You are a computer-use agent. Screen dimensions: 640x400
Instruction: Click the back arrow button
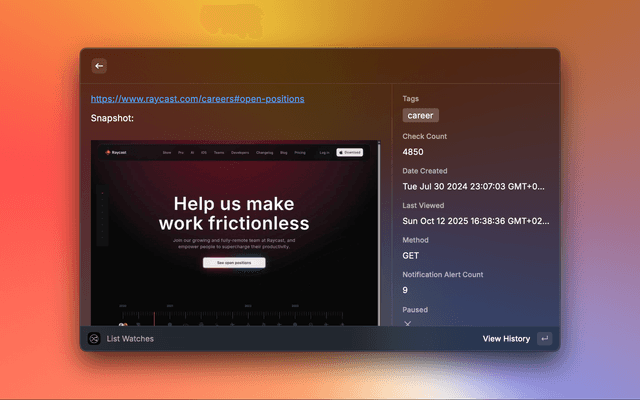pos(99,66)
